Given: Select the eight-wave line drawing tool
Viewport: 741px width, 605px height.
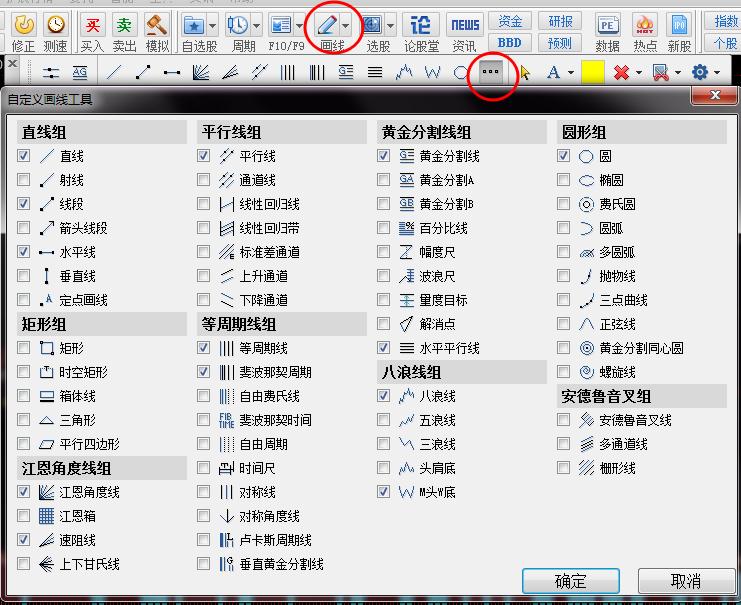Looking at the screenshot, I should (x=404, y=72).
